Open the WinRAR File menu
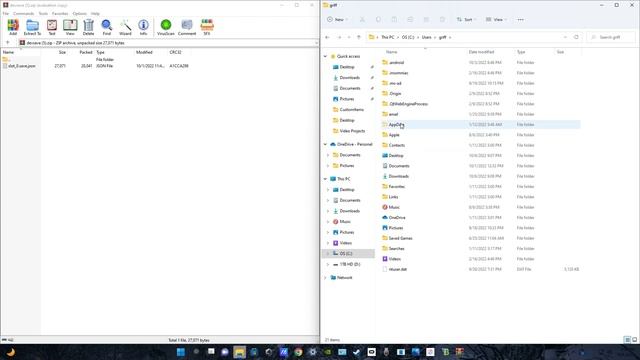The height and width of the screenshot is (360, 640). [6, 13]
